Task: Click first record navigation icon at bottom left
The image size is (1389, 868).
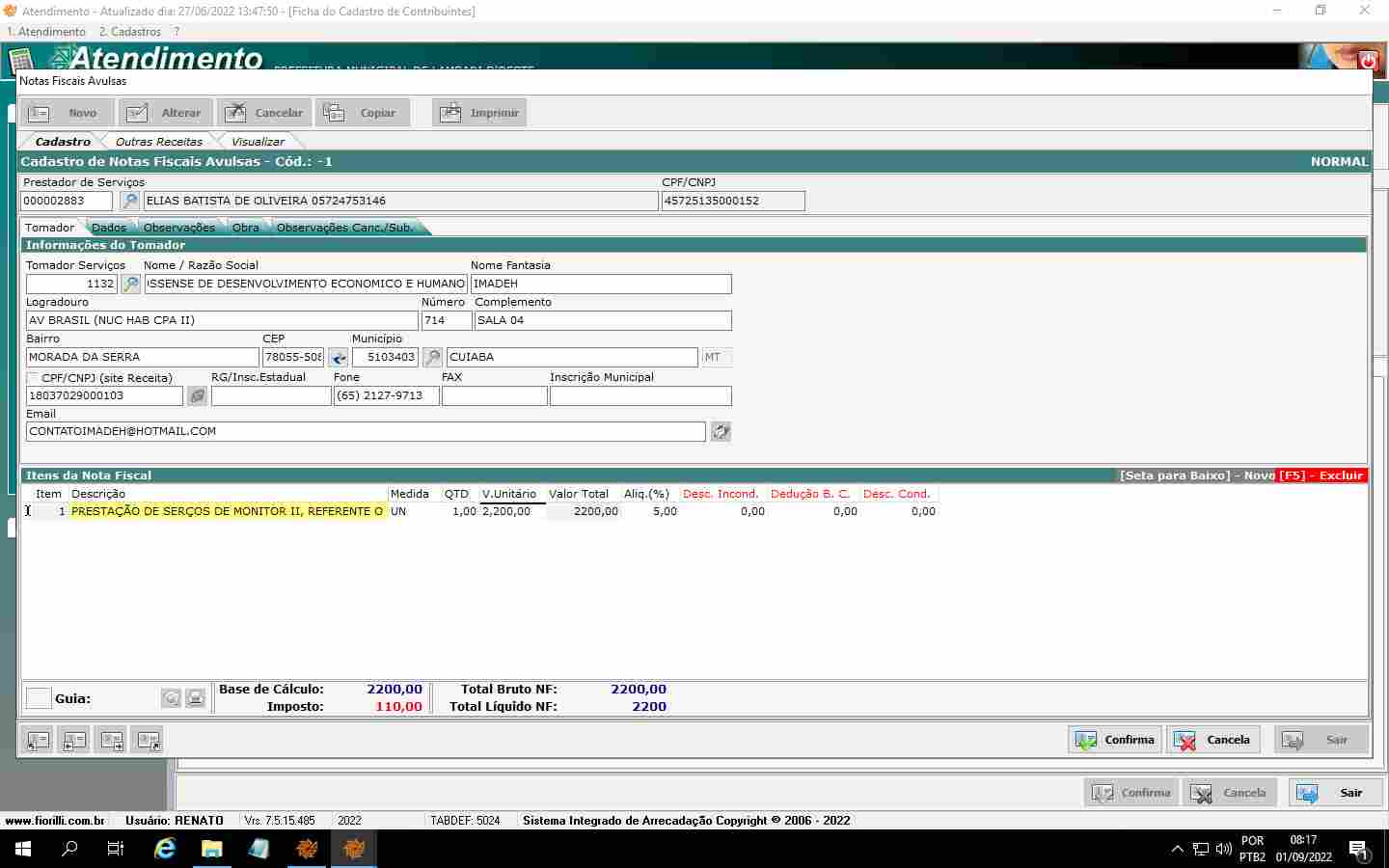Action: (x=38, y=740)
